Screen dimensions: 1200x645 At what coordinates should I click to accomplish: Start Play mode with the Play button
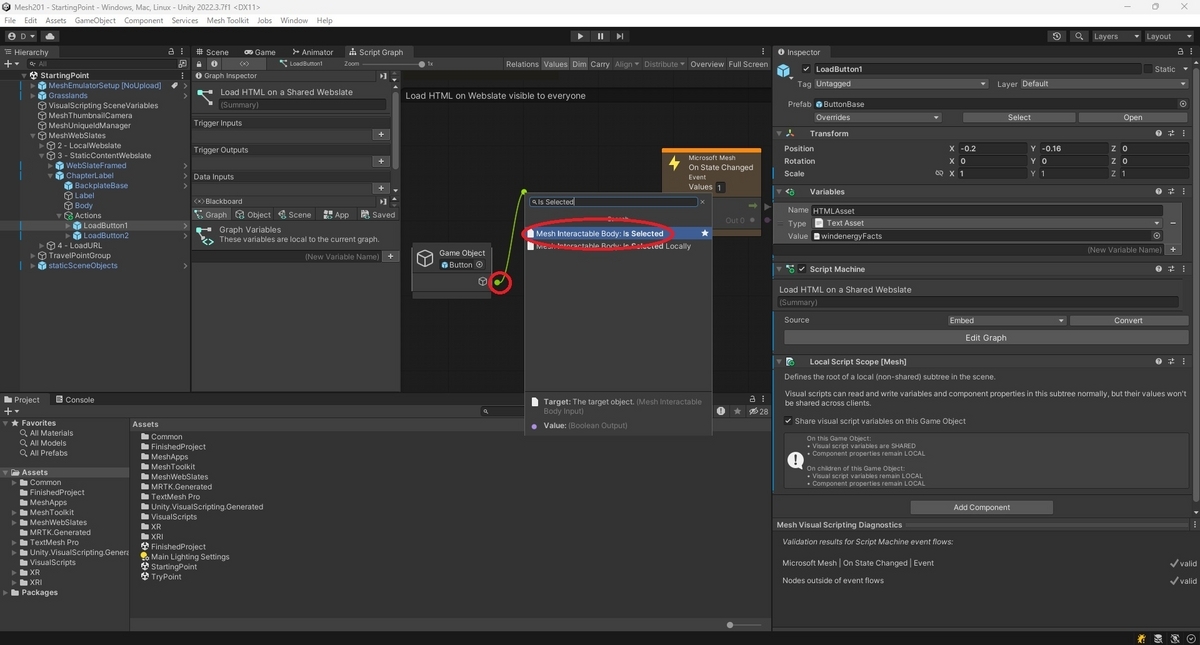[580, 36]
